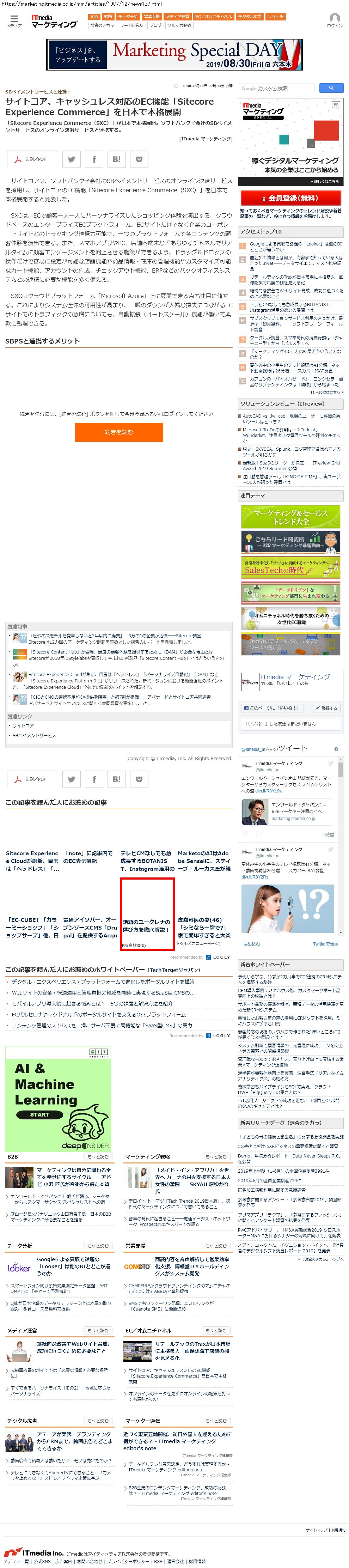Open the 稼ぐデジタルマーケティング sidebar ad
The width and height of the screenshot is (349, 1568).
click(x=291, y=142)
